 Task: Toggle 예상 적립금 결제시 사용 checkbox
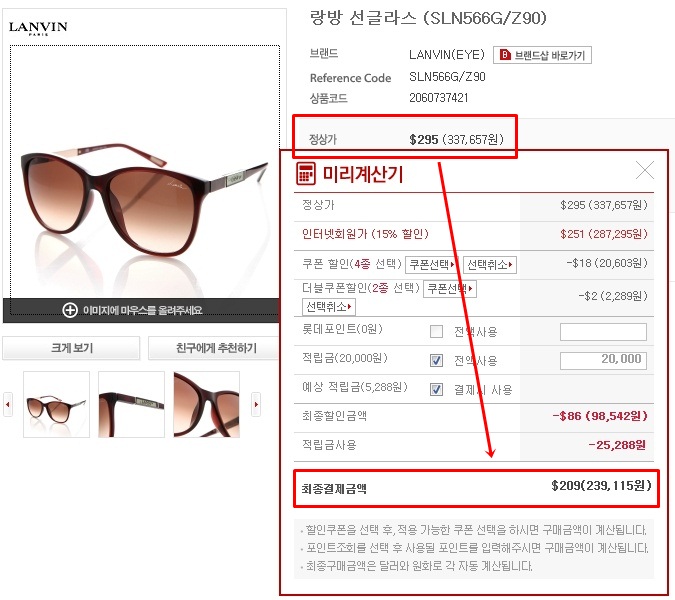[436, 390]
